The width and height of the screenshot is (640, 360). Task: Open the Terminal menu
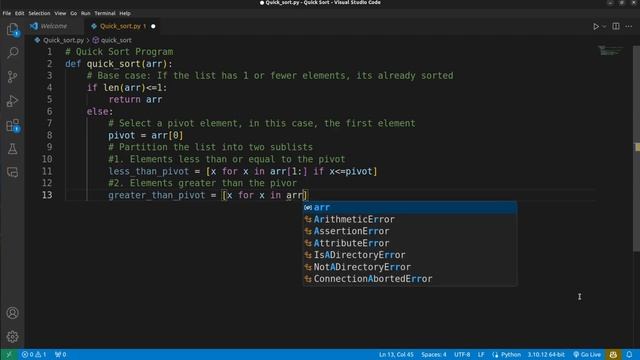click(105, 13)
